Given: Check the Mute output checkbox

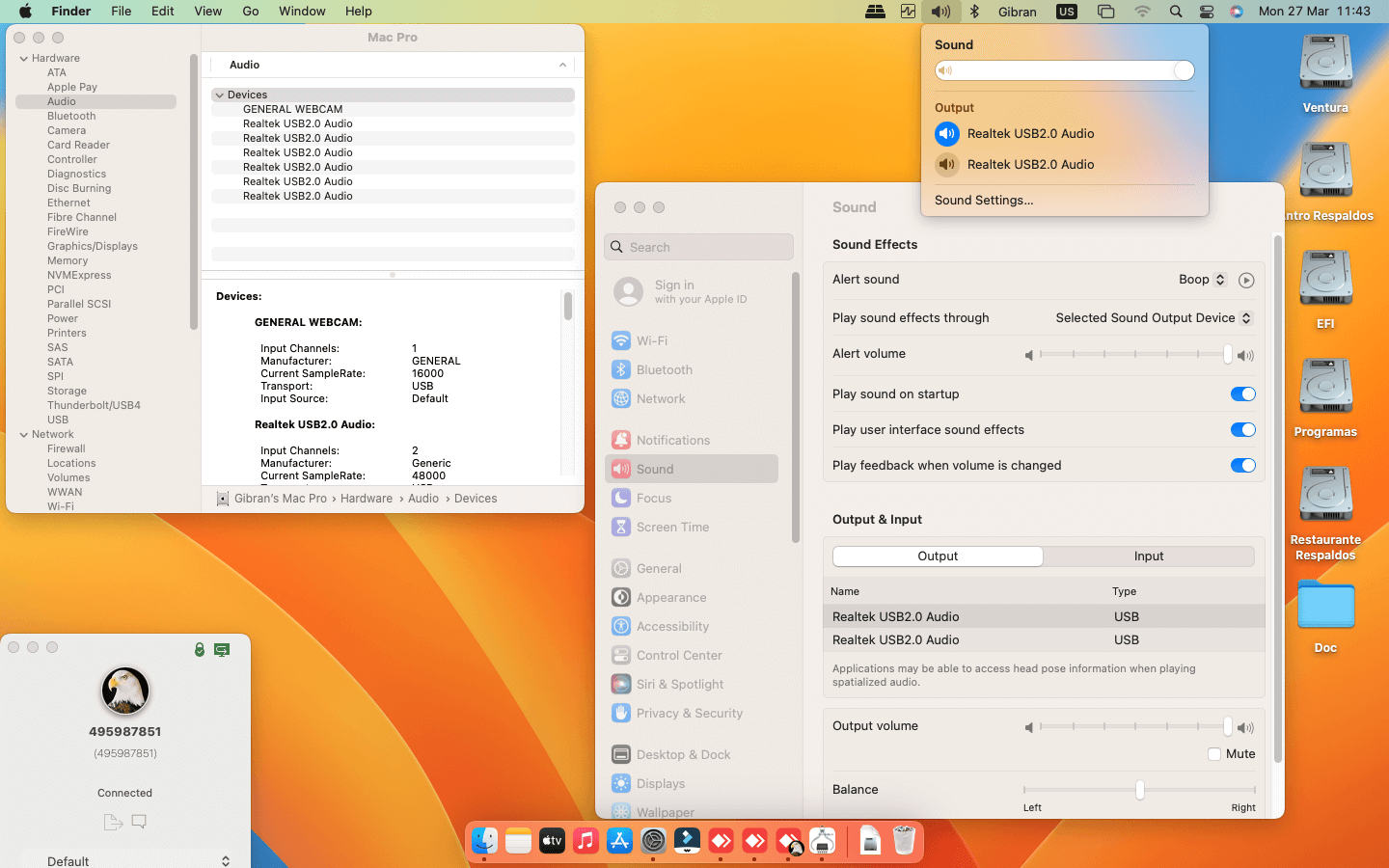Looking at the screenshot, I should coord(1214,754).
